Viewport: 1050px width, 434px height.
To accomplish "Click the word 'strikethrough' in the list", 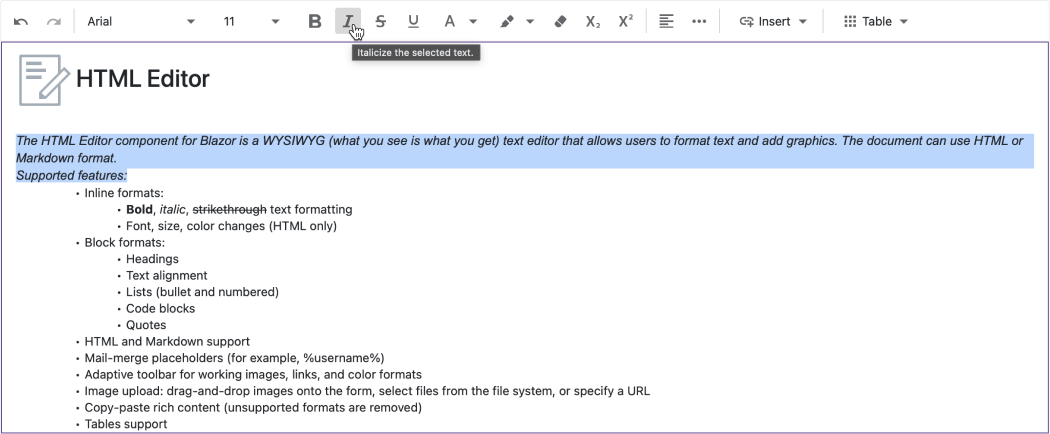I will (230, 210).
